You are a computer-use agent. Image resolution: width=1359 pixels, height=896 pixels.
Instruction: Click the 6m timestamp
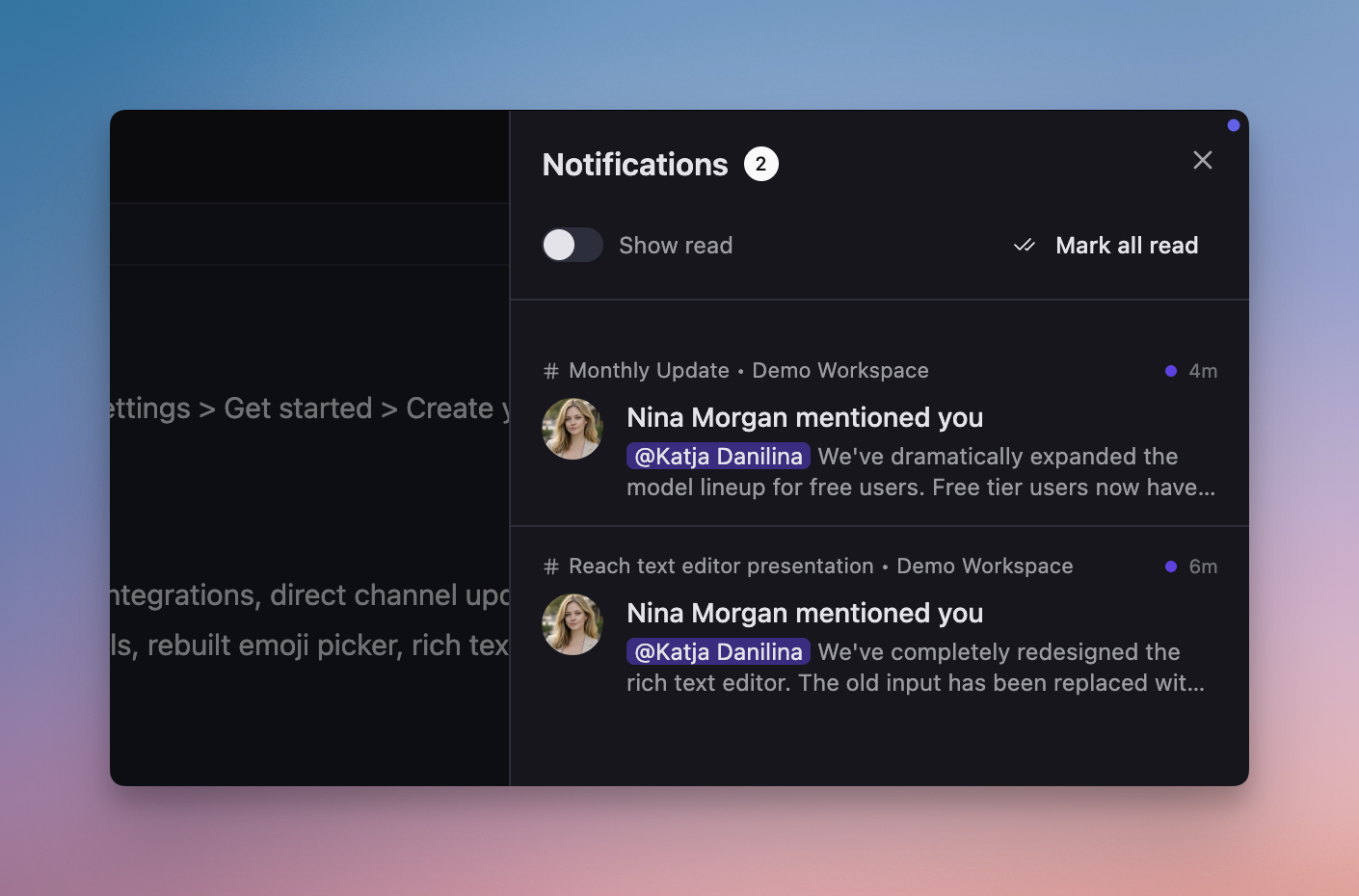tap(1203, 567)
